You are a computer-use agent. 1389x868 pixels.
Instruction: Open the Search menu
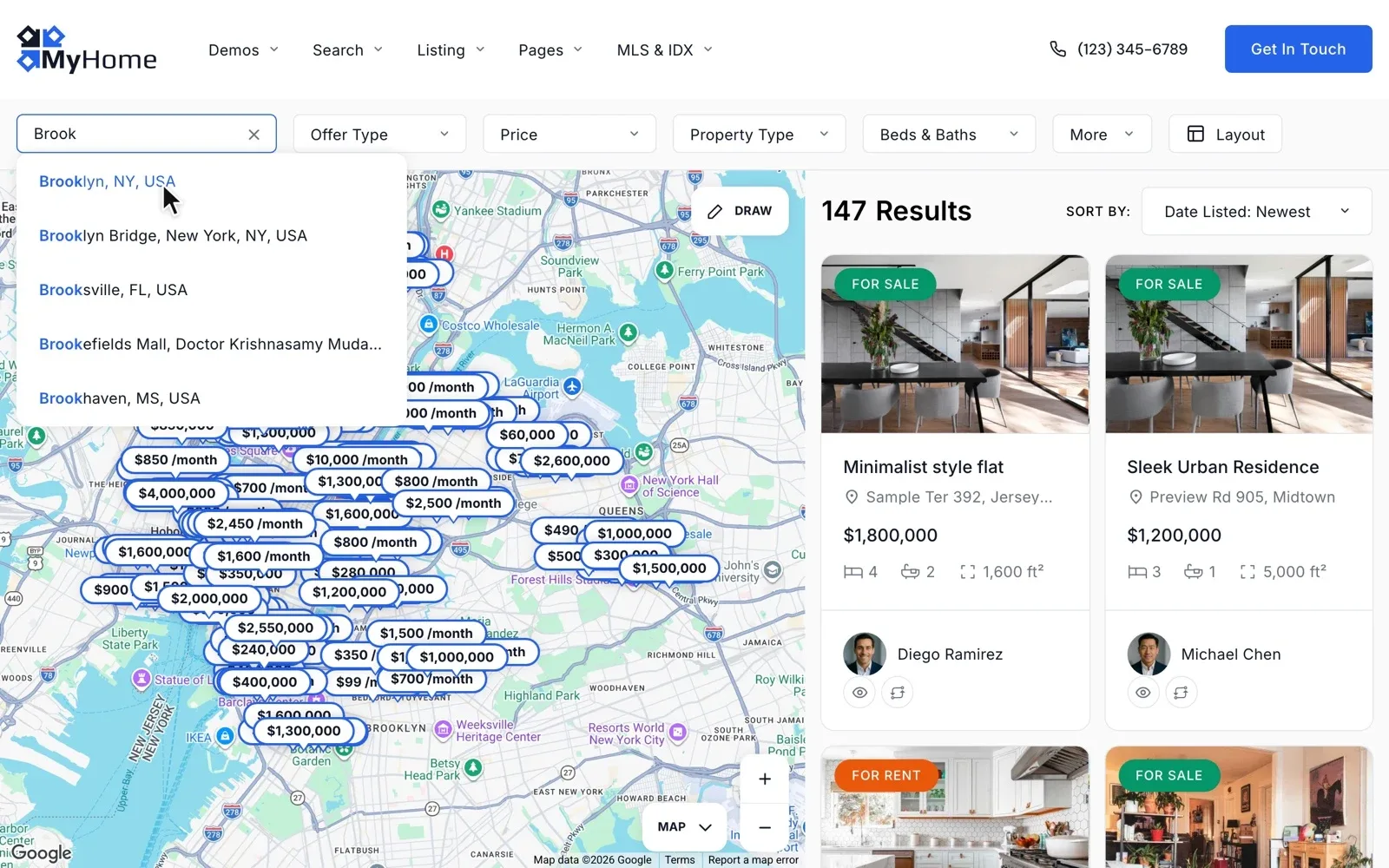[x=347, y=50]
